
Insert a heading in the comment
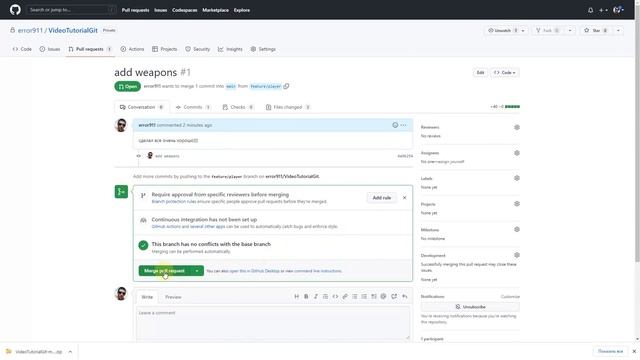[x=297, y=296]
